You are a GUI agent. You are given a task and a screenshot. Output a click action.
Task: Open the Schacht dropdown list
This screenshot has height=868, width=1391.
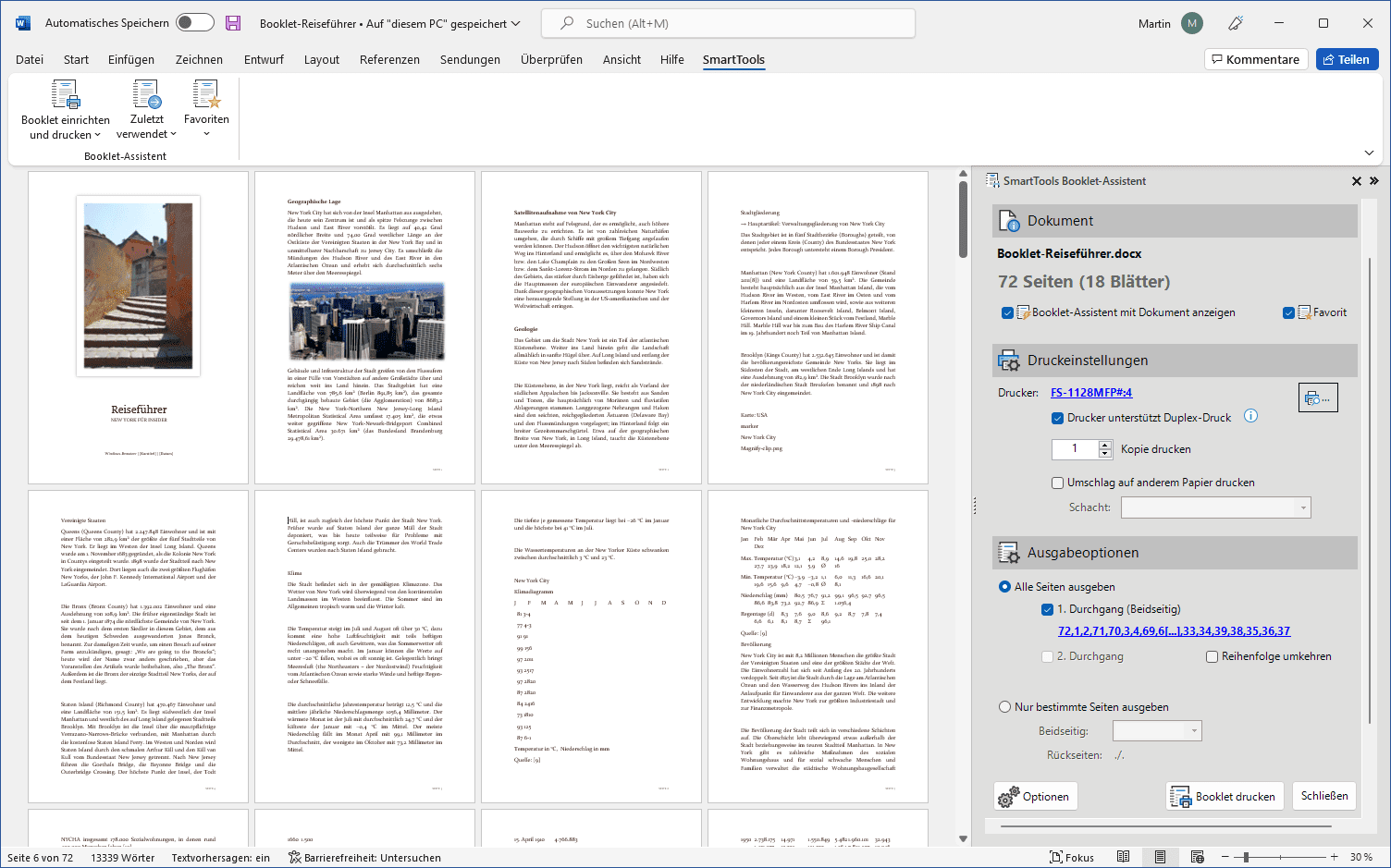(1303, 507)
